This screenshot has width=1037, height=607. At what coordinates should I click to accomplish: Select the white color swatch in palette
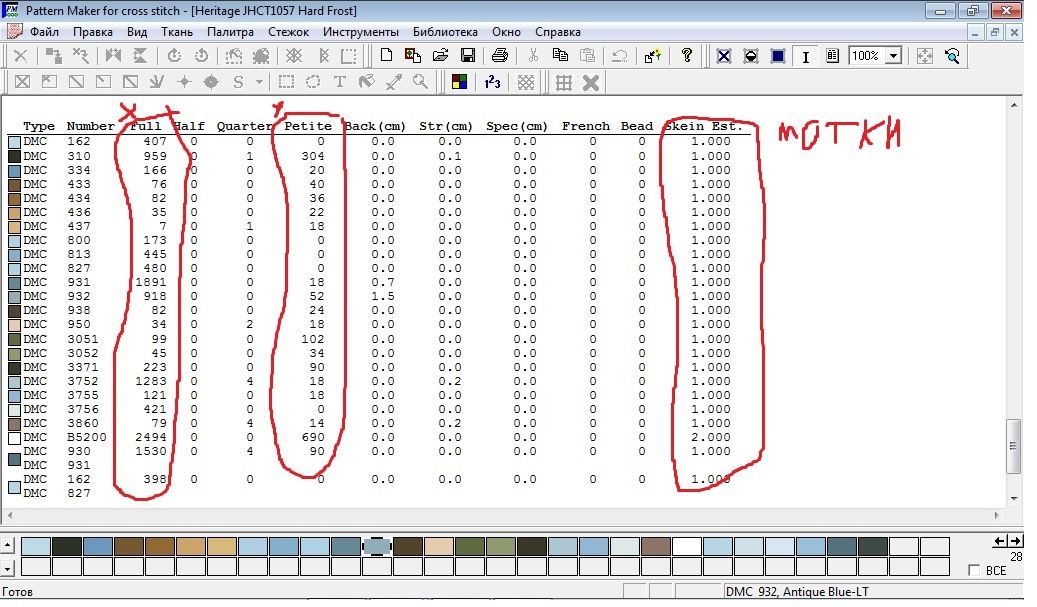tap(686, 546)
